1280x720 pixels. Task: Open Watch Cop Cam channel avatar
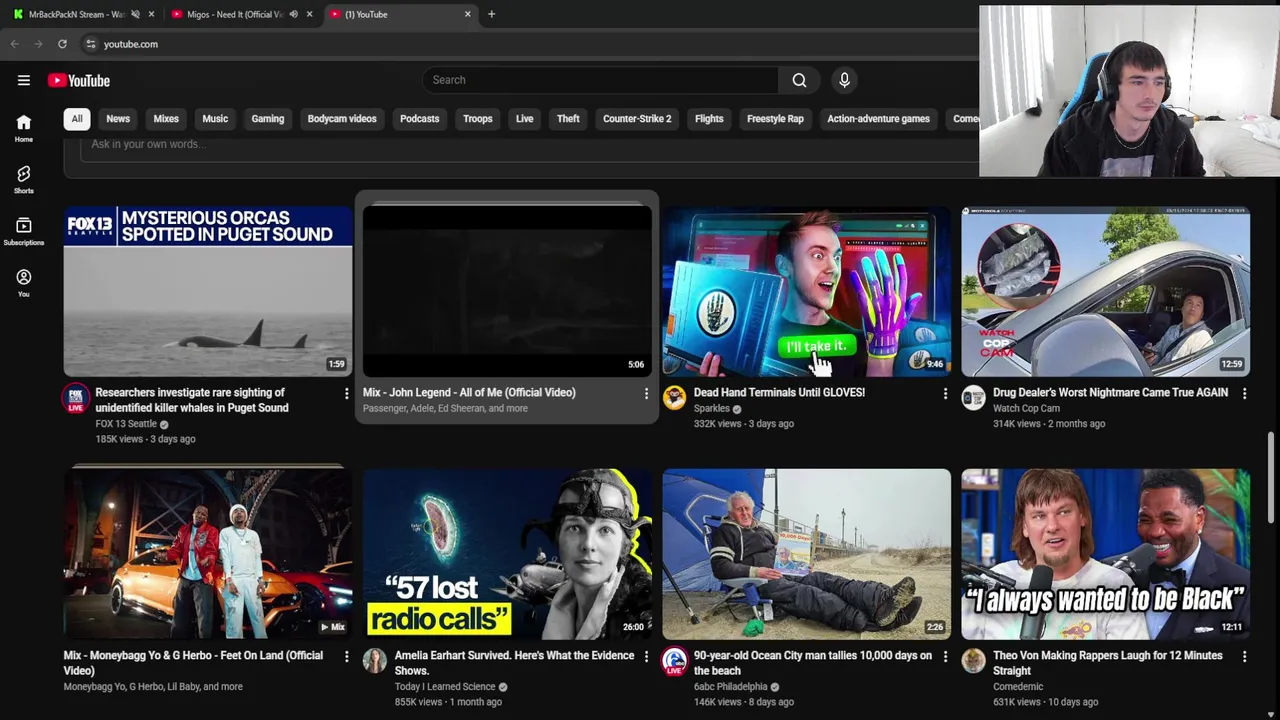point(973,398)
